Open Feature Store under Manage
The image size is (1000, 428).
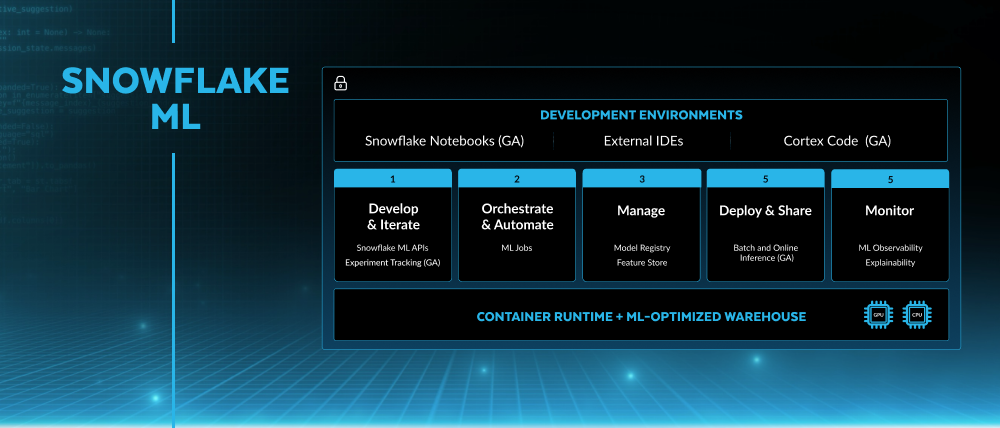[x=641, y=263]
